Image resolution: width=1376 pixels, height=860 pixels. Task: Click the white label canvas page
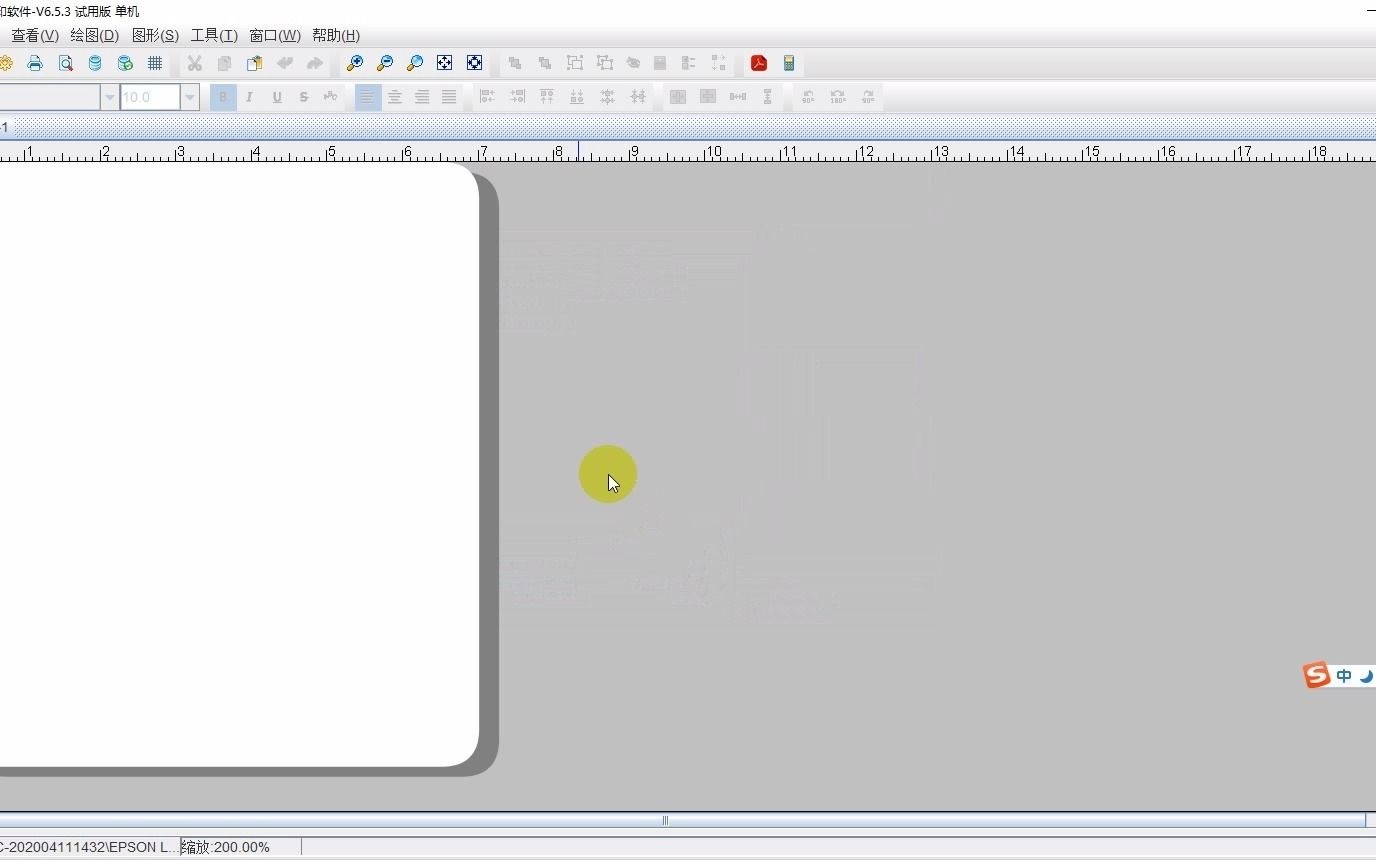tap(239, 465)
